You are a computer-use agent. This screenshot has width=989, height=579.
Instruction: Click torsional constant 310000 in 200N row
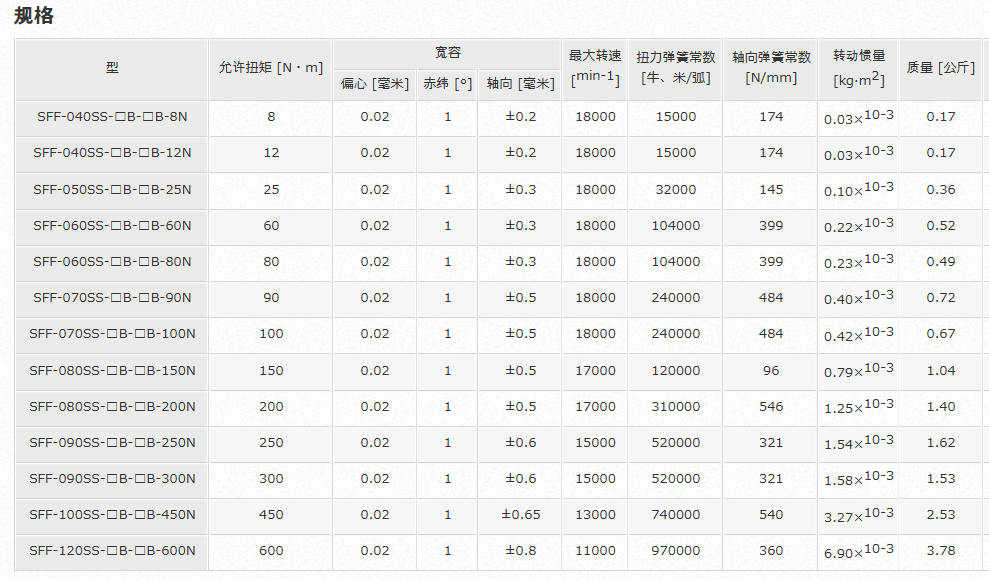click(x=676, y=407)
